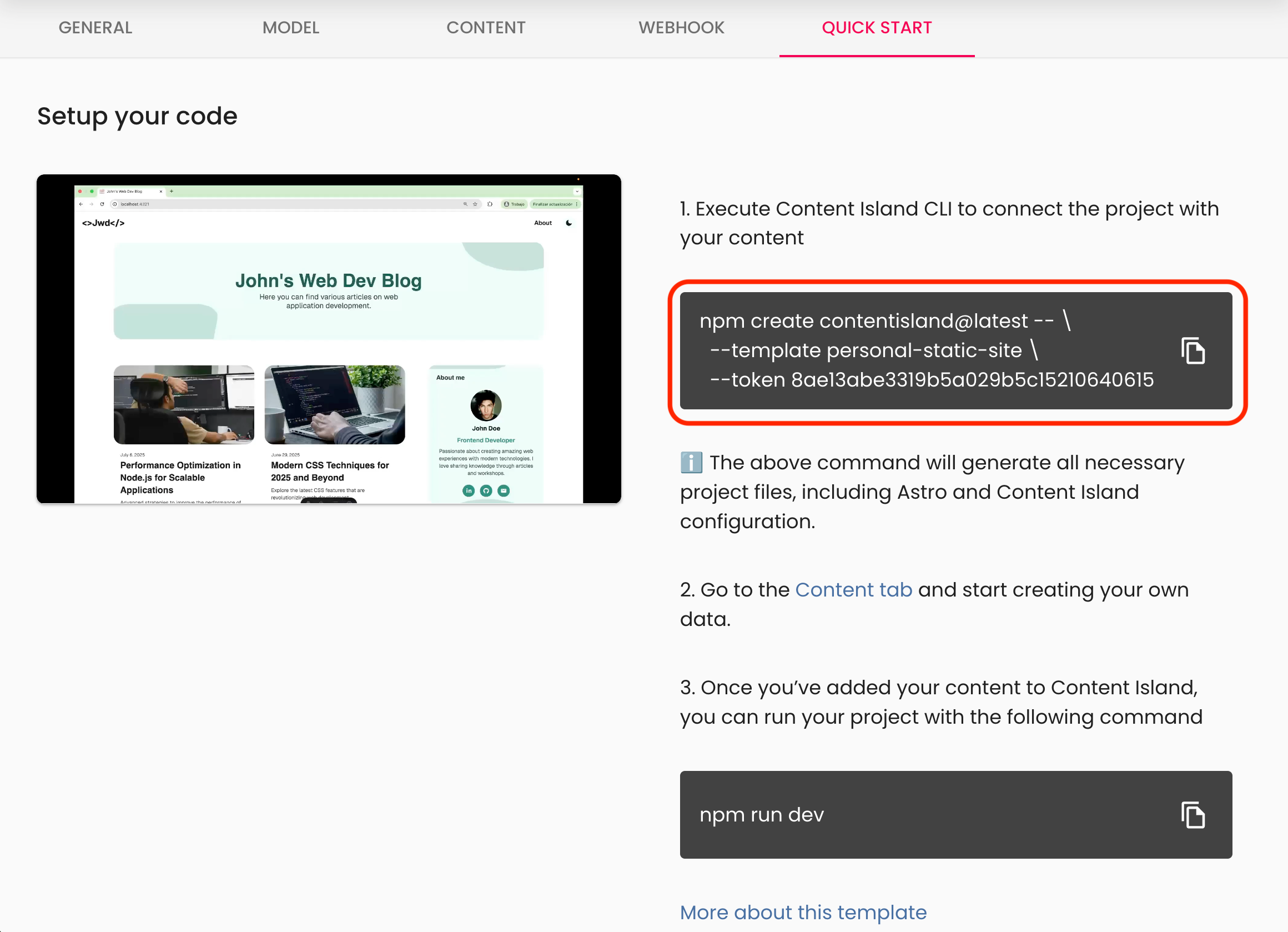Click the LinkedIn icon in preview image
Viewport: 1288px width, 932px height.
click(x=469, y=490)
